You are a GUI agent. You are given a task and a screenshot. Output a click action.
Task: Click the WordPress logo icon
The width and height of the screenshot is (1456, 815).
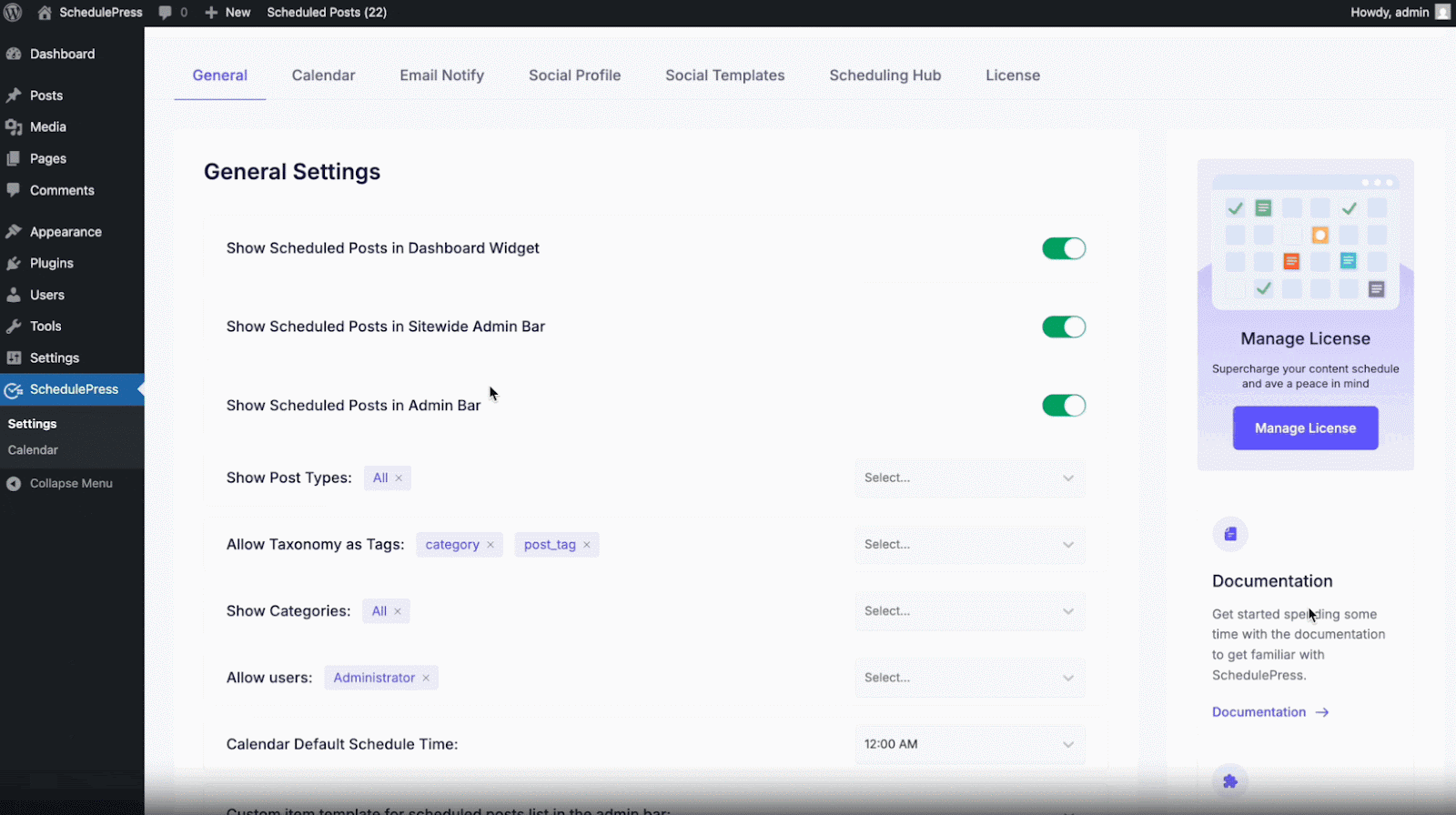(x=13, y=13)
